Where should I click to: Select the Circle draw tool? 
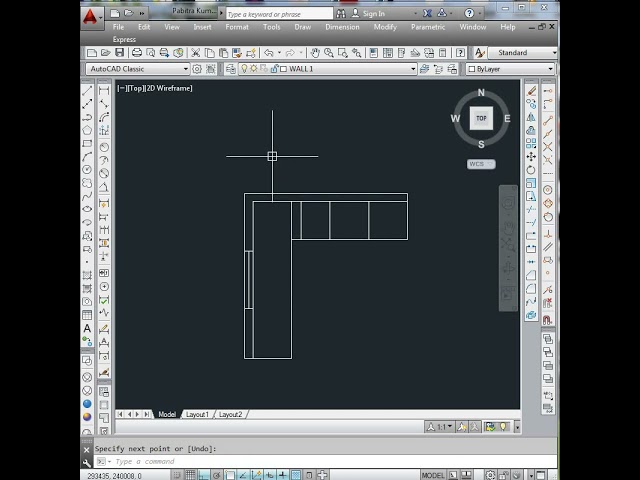coord(87,170)
